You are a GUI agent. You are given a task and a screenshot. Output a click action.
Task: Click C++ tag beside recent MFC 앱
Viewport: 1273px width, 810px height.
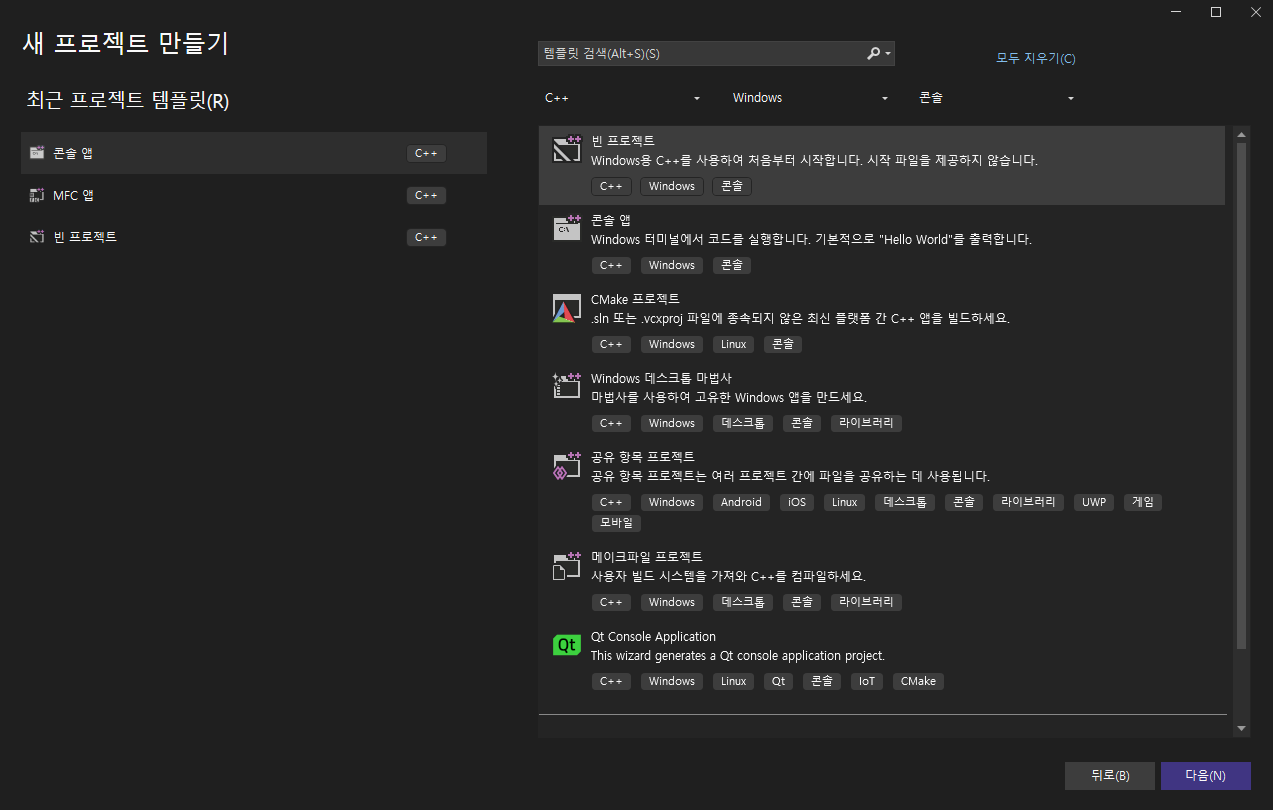426,195
